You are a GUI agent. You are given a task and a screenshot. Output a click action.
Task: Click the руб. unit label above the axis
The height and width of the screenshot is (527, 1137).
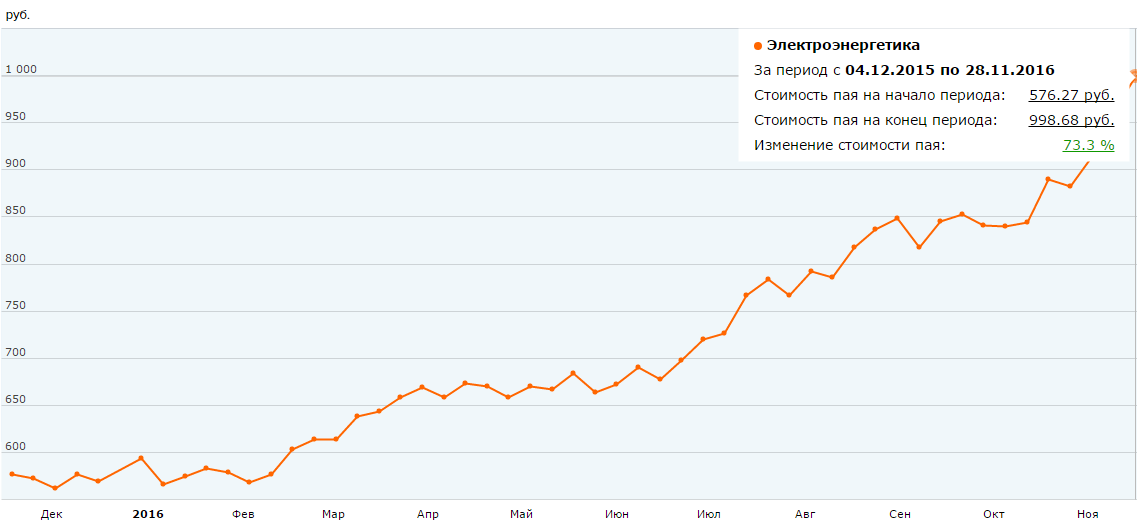click(18, 15)
